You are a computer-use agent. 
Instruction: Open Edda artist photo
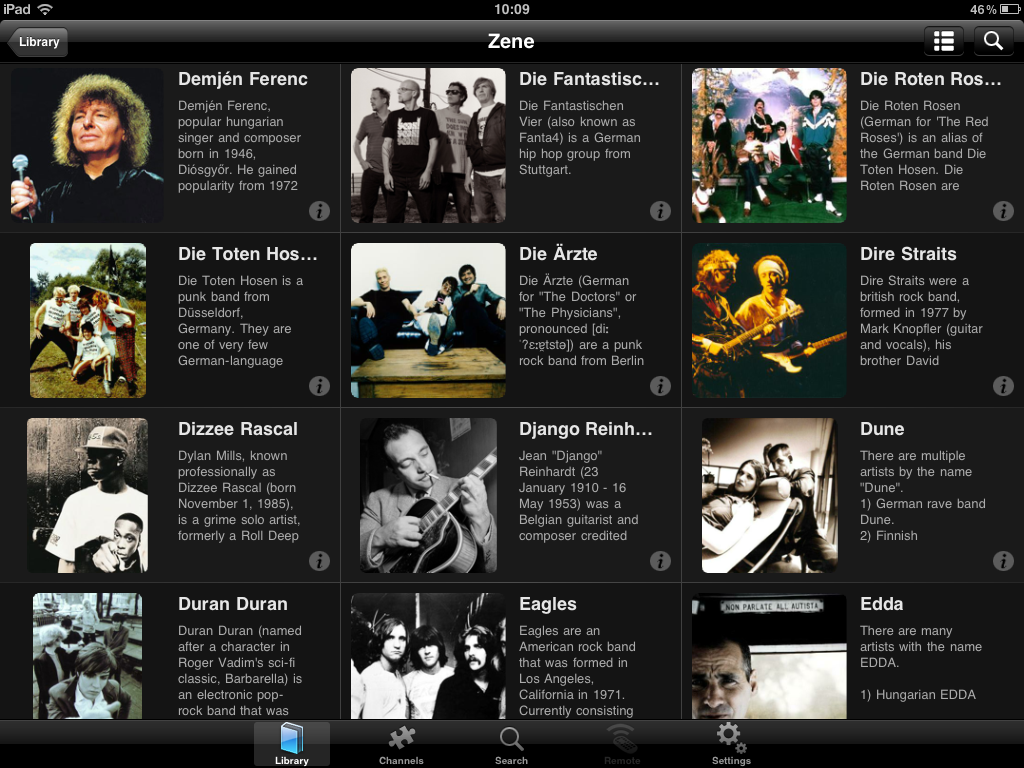(769, 656)
